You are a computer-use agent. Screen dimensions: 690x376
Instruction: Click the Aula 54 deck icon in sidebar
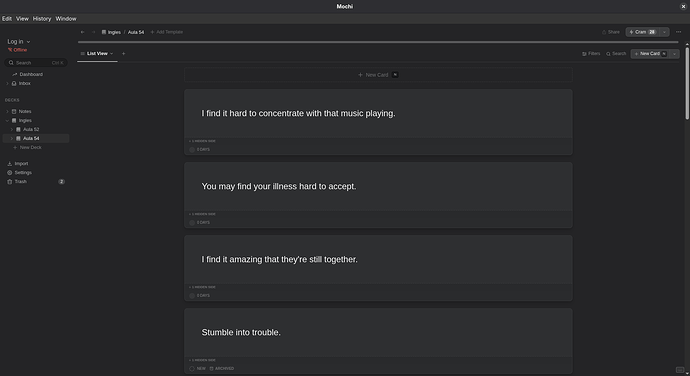point(18,138)
